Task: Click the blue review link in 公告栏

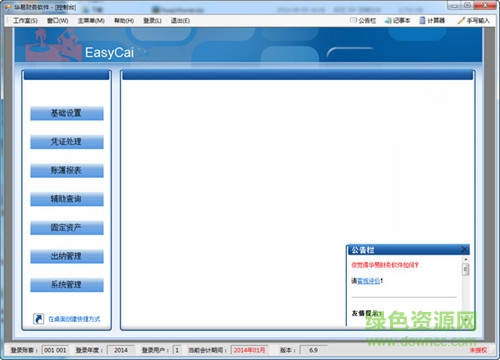Action: 368,281
